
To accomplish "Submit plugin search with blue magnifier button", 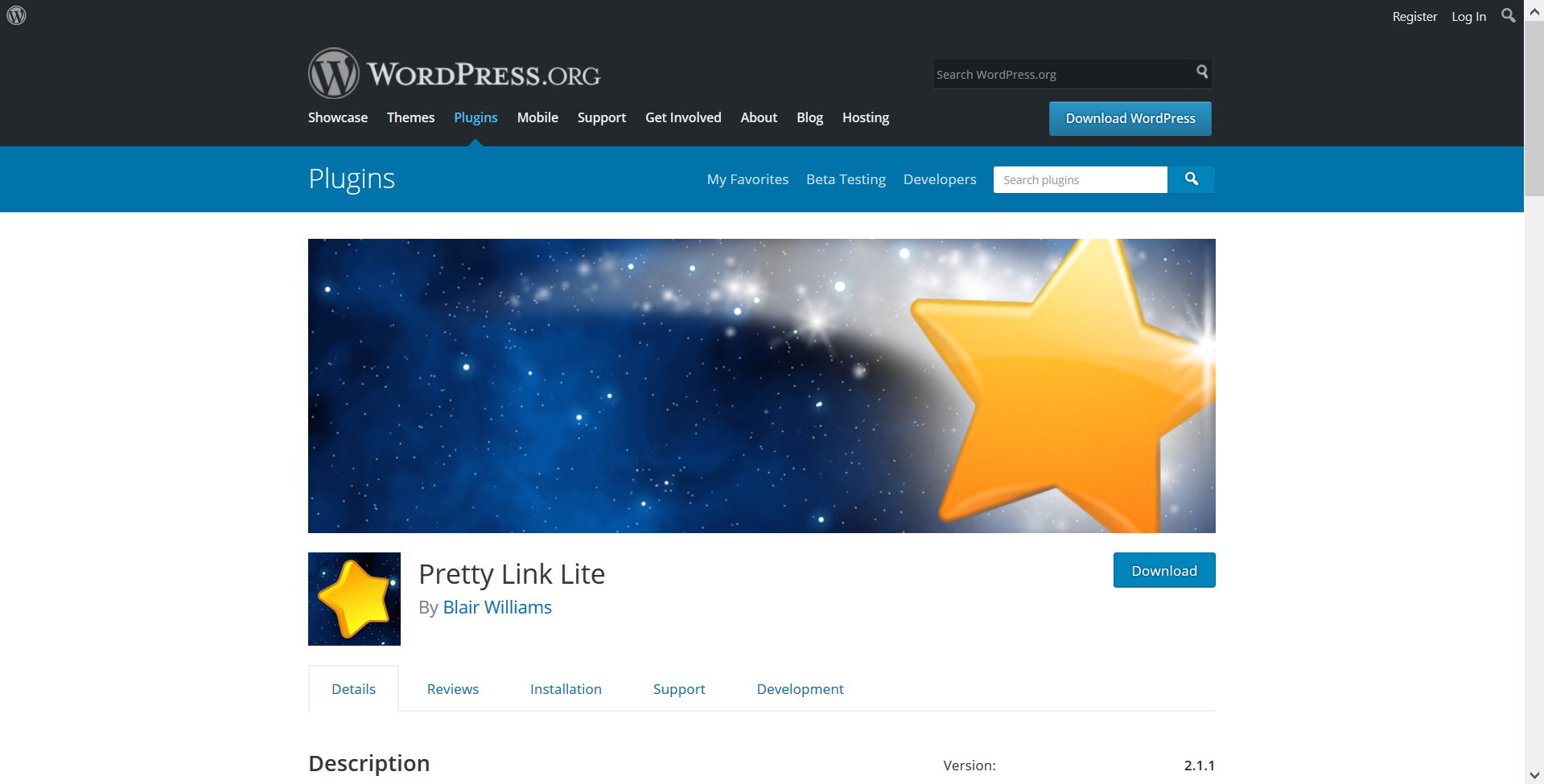I will [x=1192, y=179].
